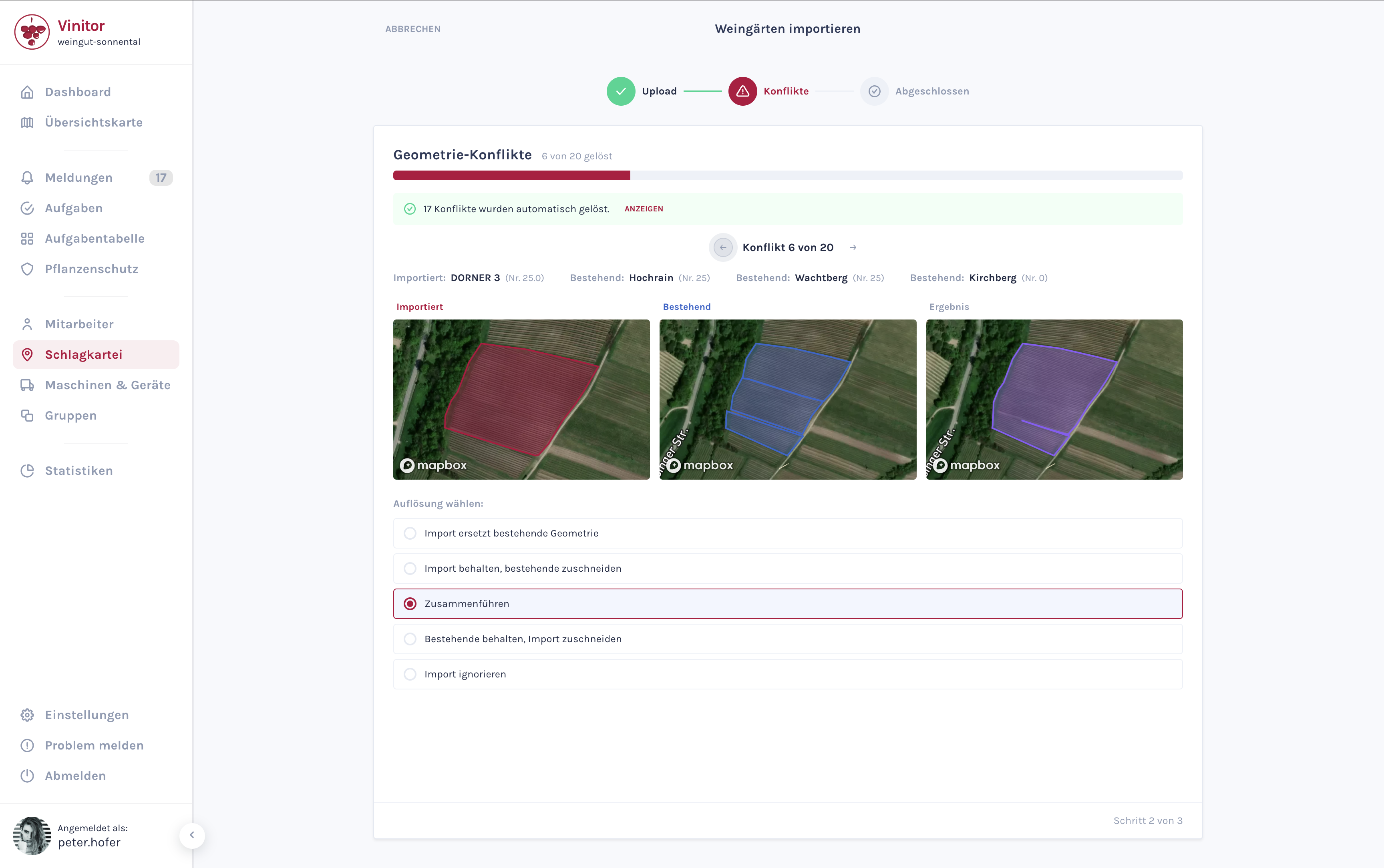1384x868 pixels.
Task: Go back to the previous conflict
Action: (x=723, y=247)
